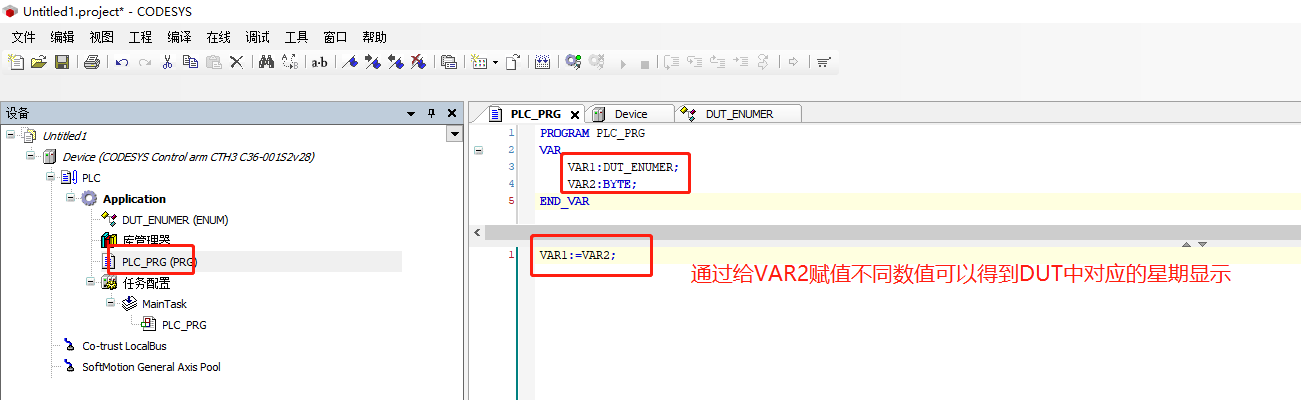Select the Application node label
Screen dimensions: 1301x400
pyautogui.click(x=134, y=198)
